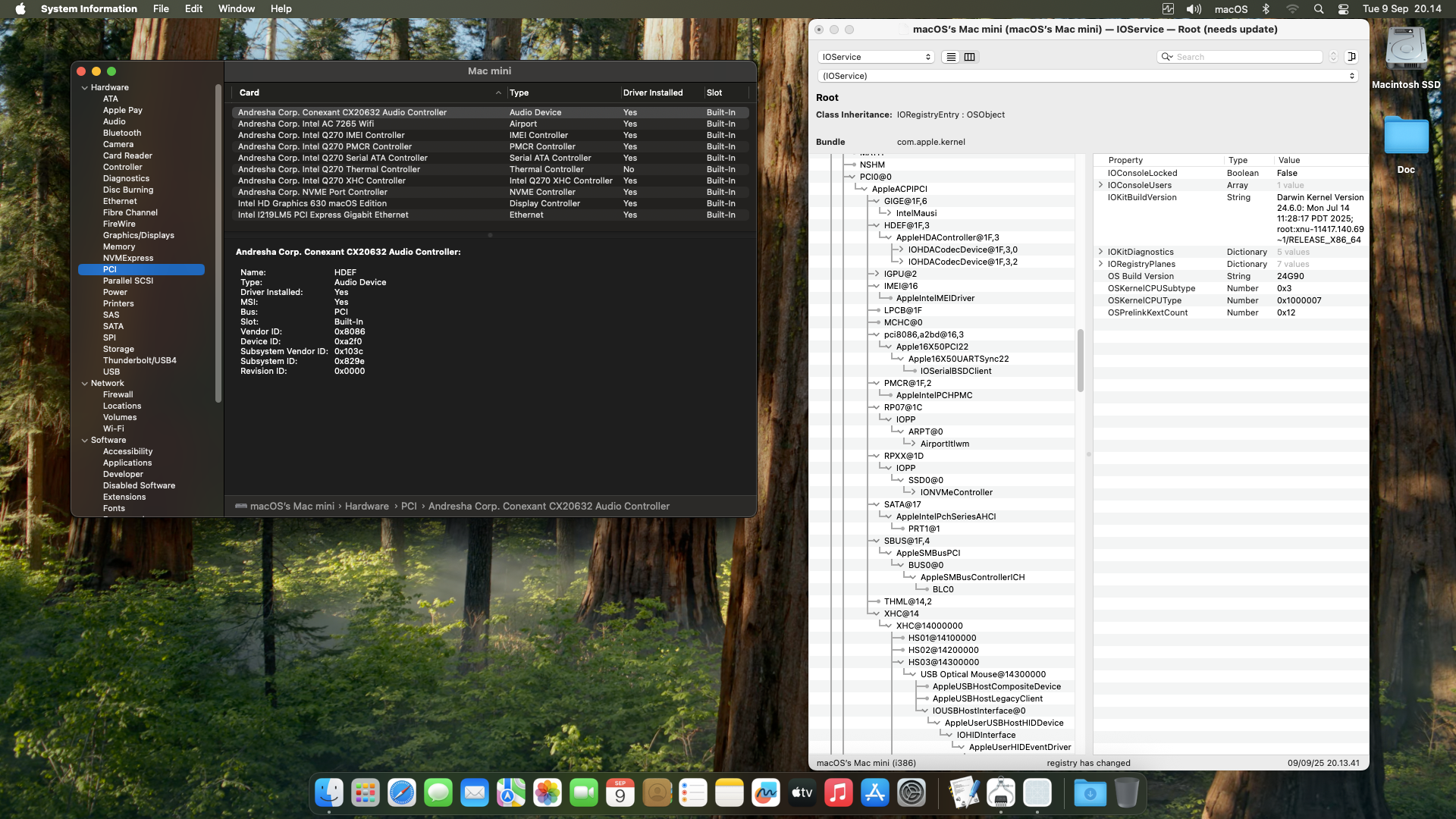Image resolution: width=1456 pixels, height=819 pixels.
Task: Toggle the inspector sidebar button
Action: click(x=1351, y=57)
